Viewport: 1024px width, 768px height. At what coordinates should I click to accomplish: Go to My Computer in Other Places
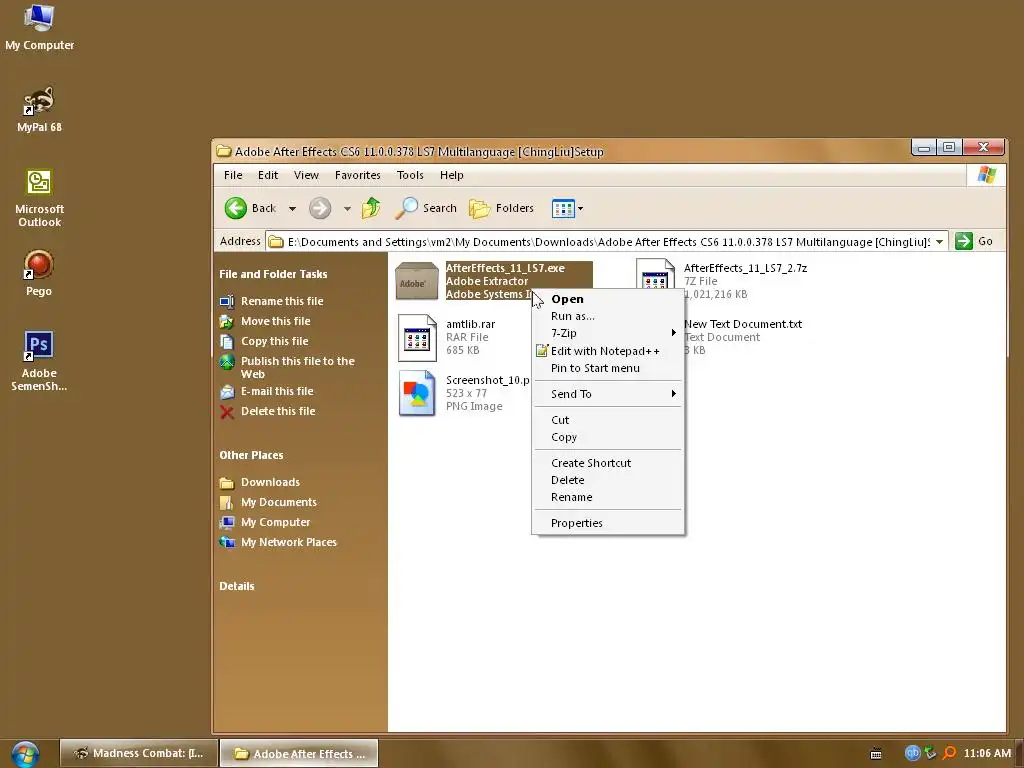click(275, 522)
